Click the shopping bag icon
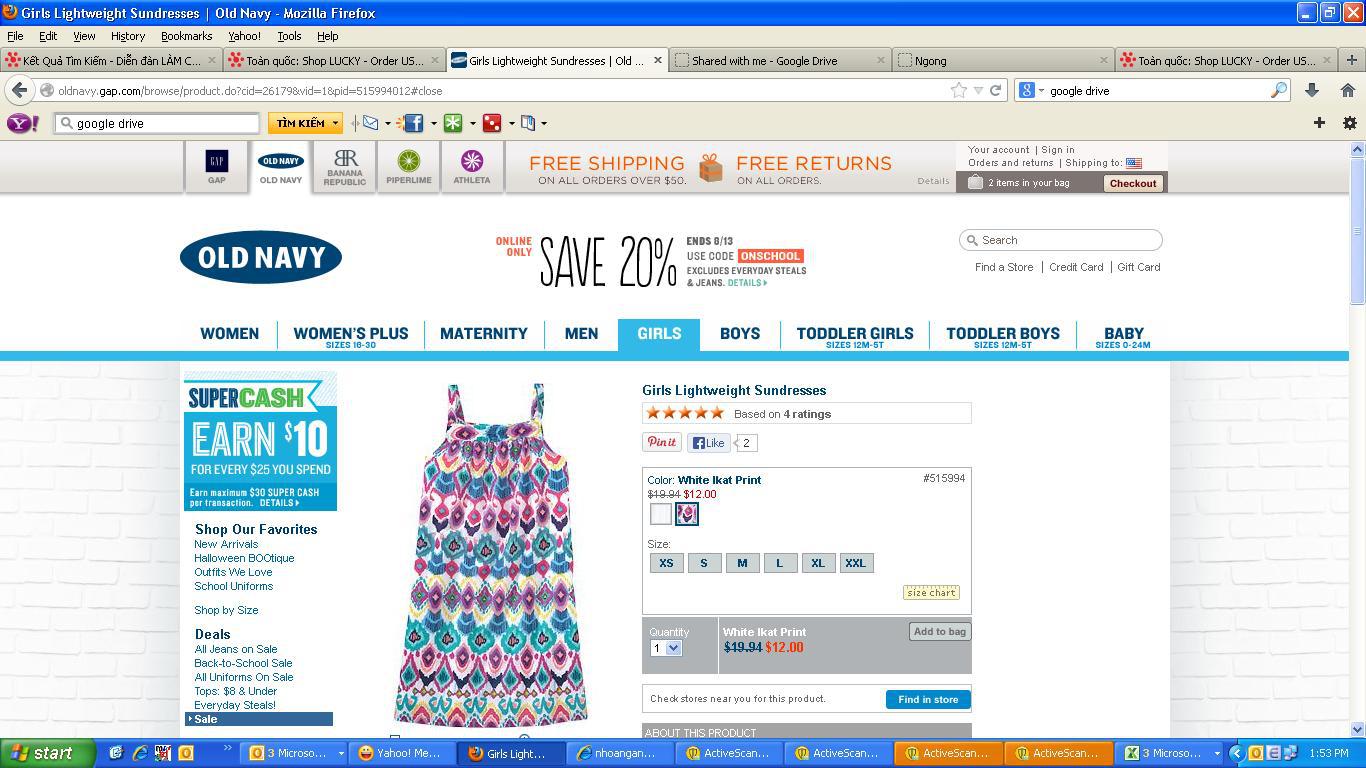The height and width of the screenshot is (768, 1366). point(976,182)
